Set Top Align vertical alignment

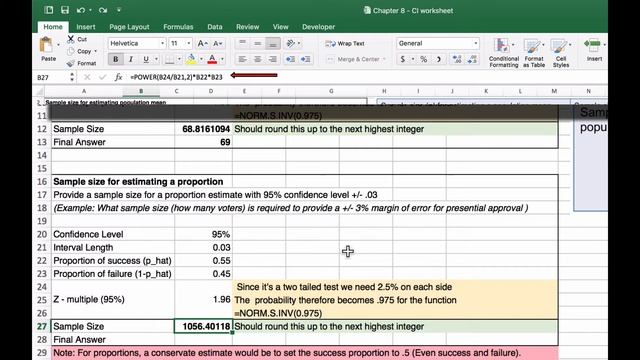click(242, 43)
